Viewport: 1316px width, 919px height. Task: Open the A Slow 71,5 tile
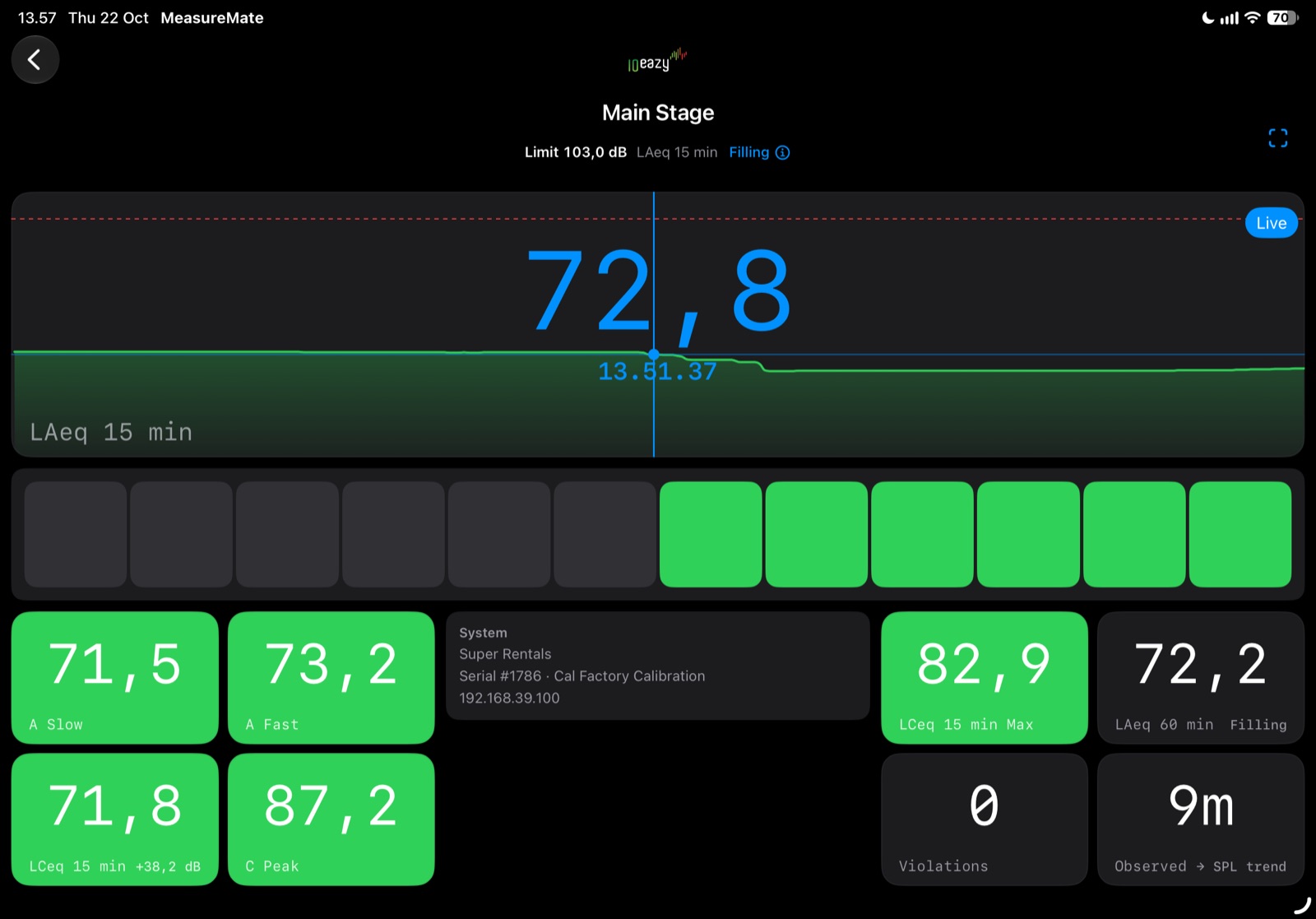(115, 678)
